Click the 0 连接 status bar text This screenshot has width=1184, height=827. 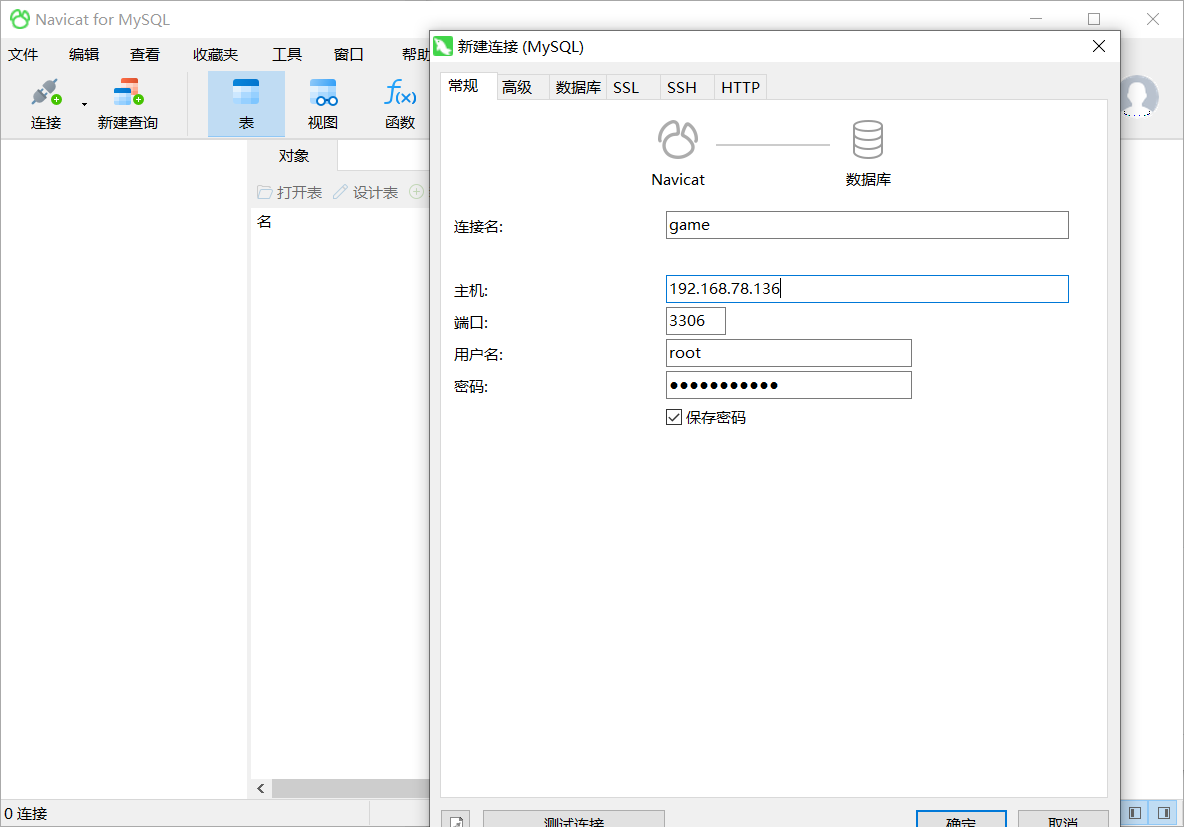coord(26,813)
